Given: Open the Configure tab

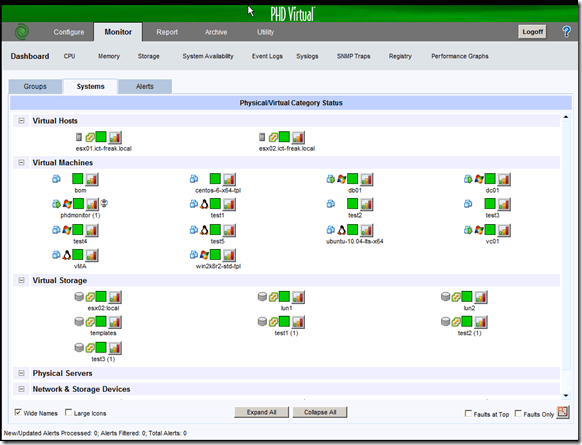Looking at the screenshot, I should (69, 32).
